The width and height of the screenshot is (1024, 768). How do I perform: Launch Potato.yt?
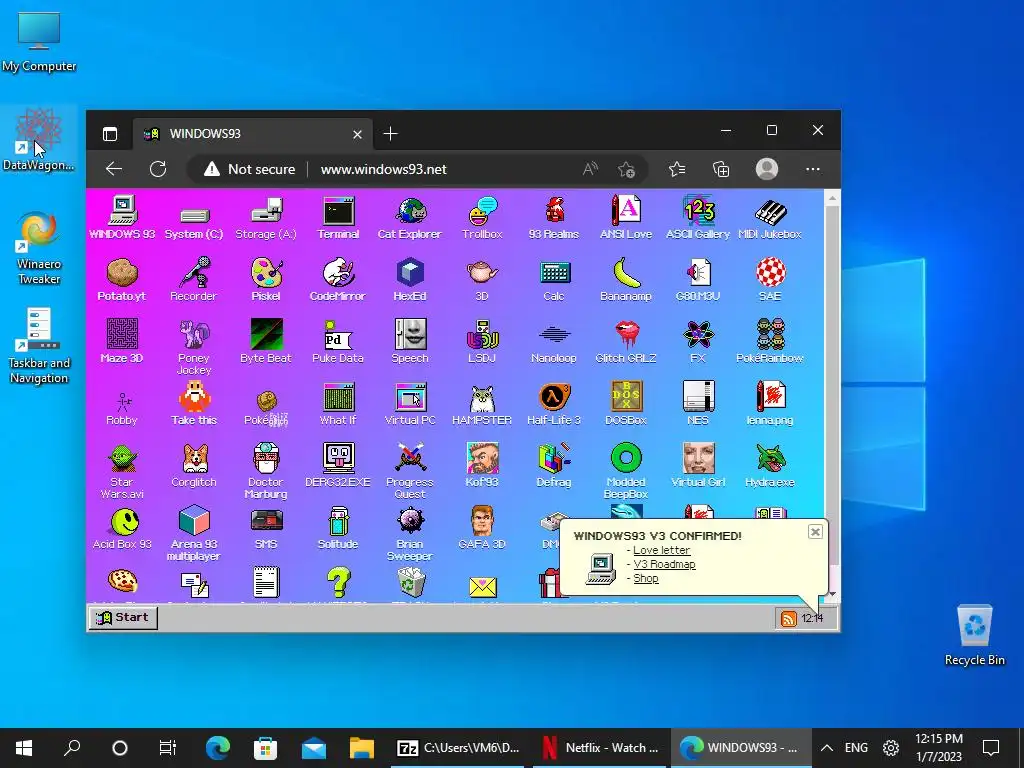pos(122,280)
